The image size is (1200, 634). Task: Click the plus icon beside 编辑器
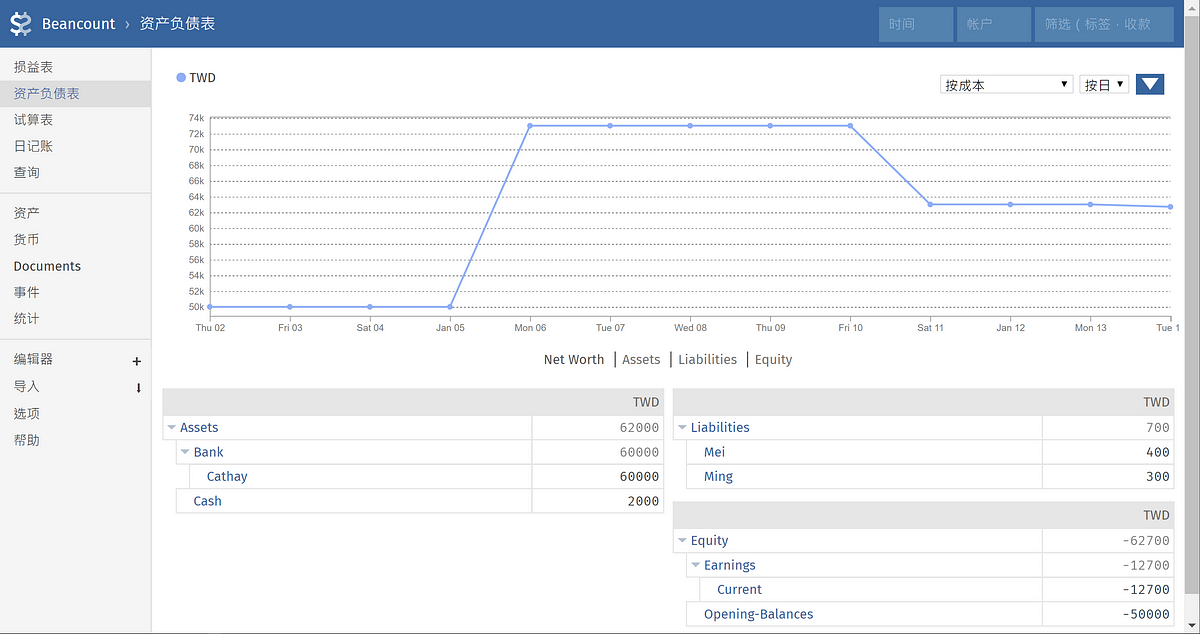(x=137, y=361)
